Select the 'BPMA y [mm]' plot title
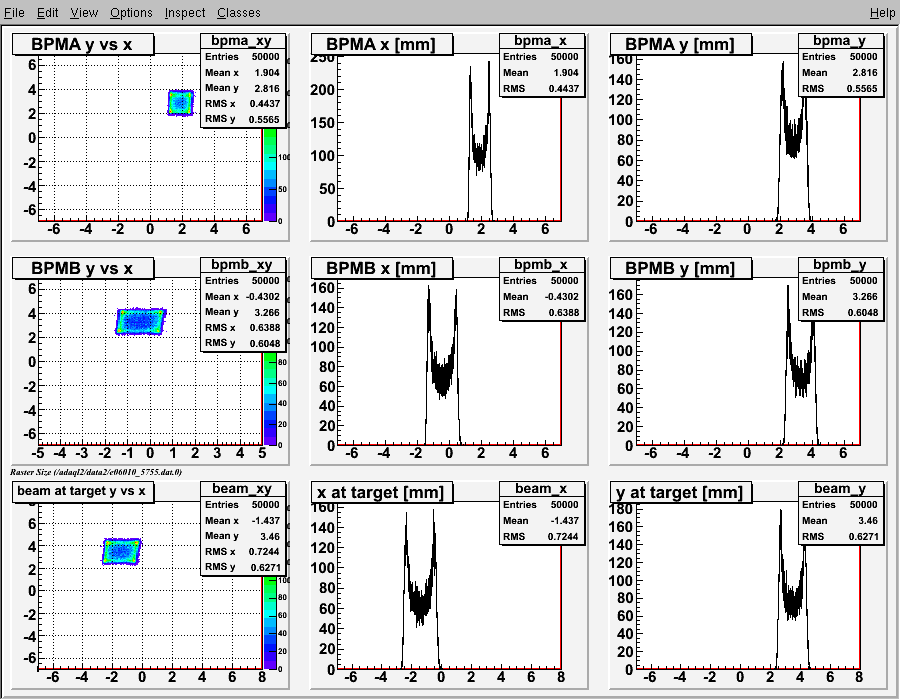This screenshot has width=900, height=700. (x=680, y=45)
